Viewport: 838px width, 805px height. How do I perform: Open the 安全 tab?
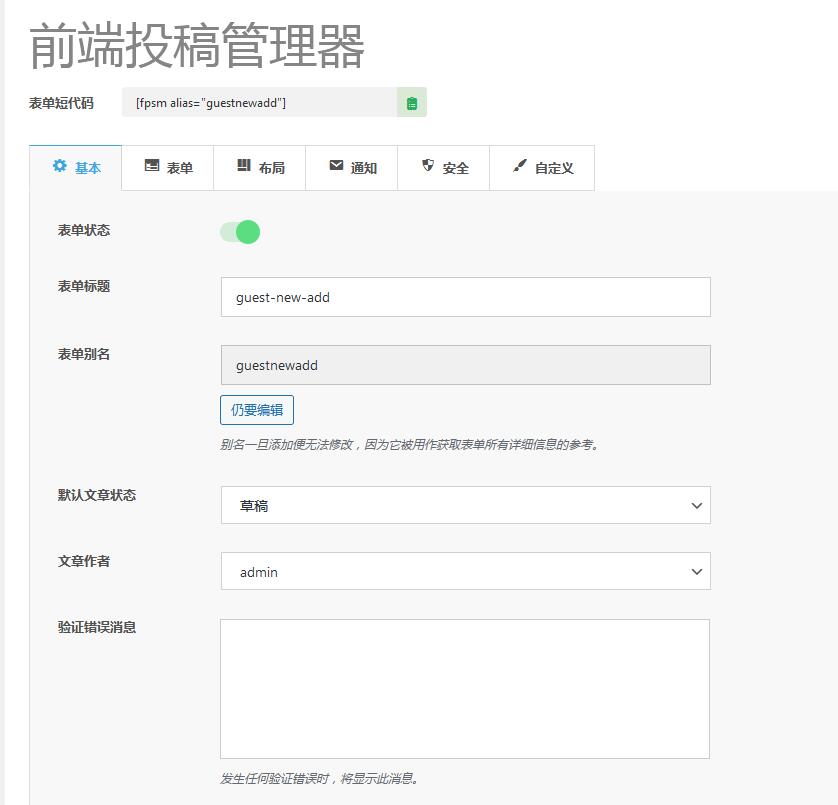tap(444, 168)
